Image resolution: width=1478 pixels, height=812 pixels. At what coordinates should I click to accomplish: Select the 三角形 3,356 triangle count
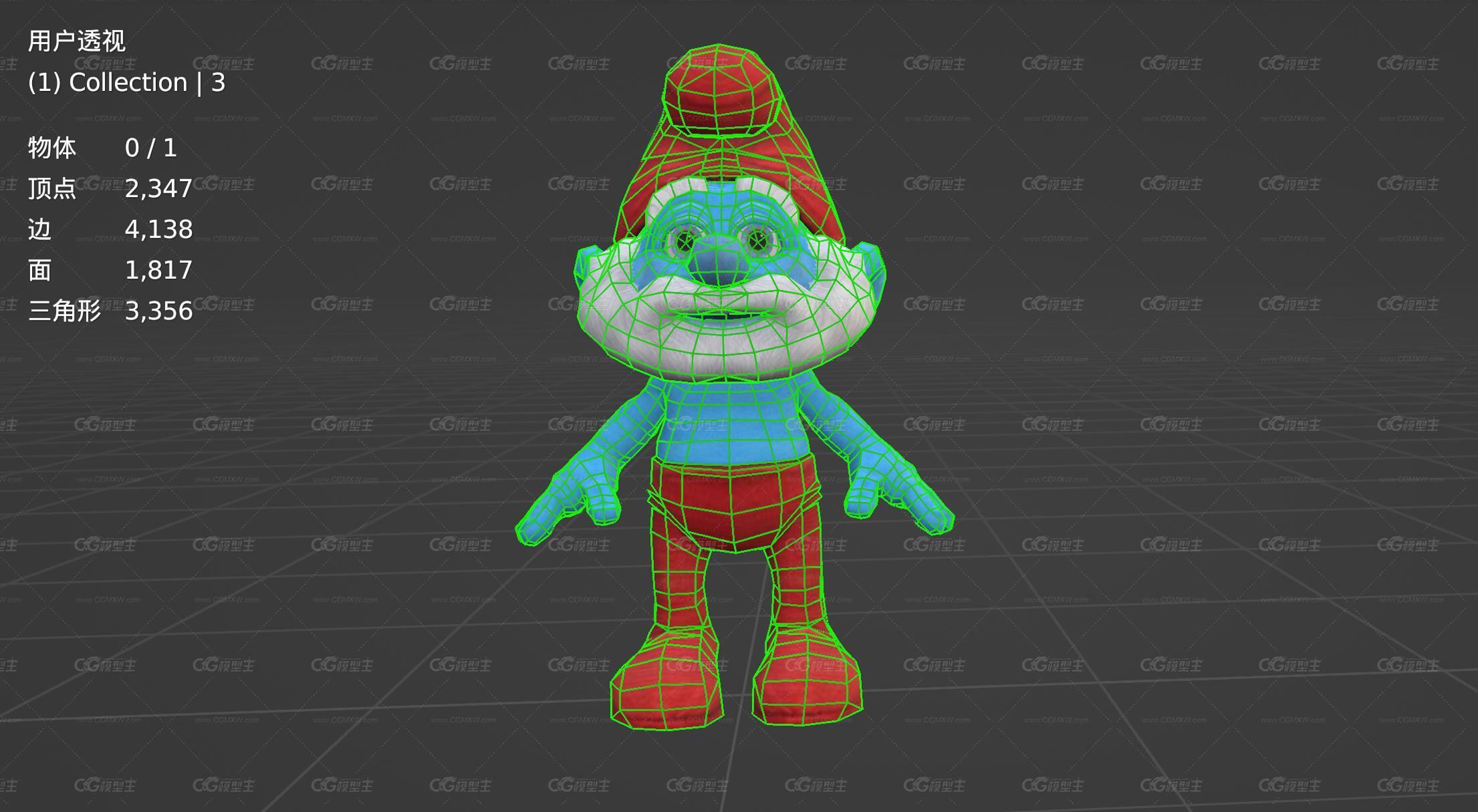110,311
